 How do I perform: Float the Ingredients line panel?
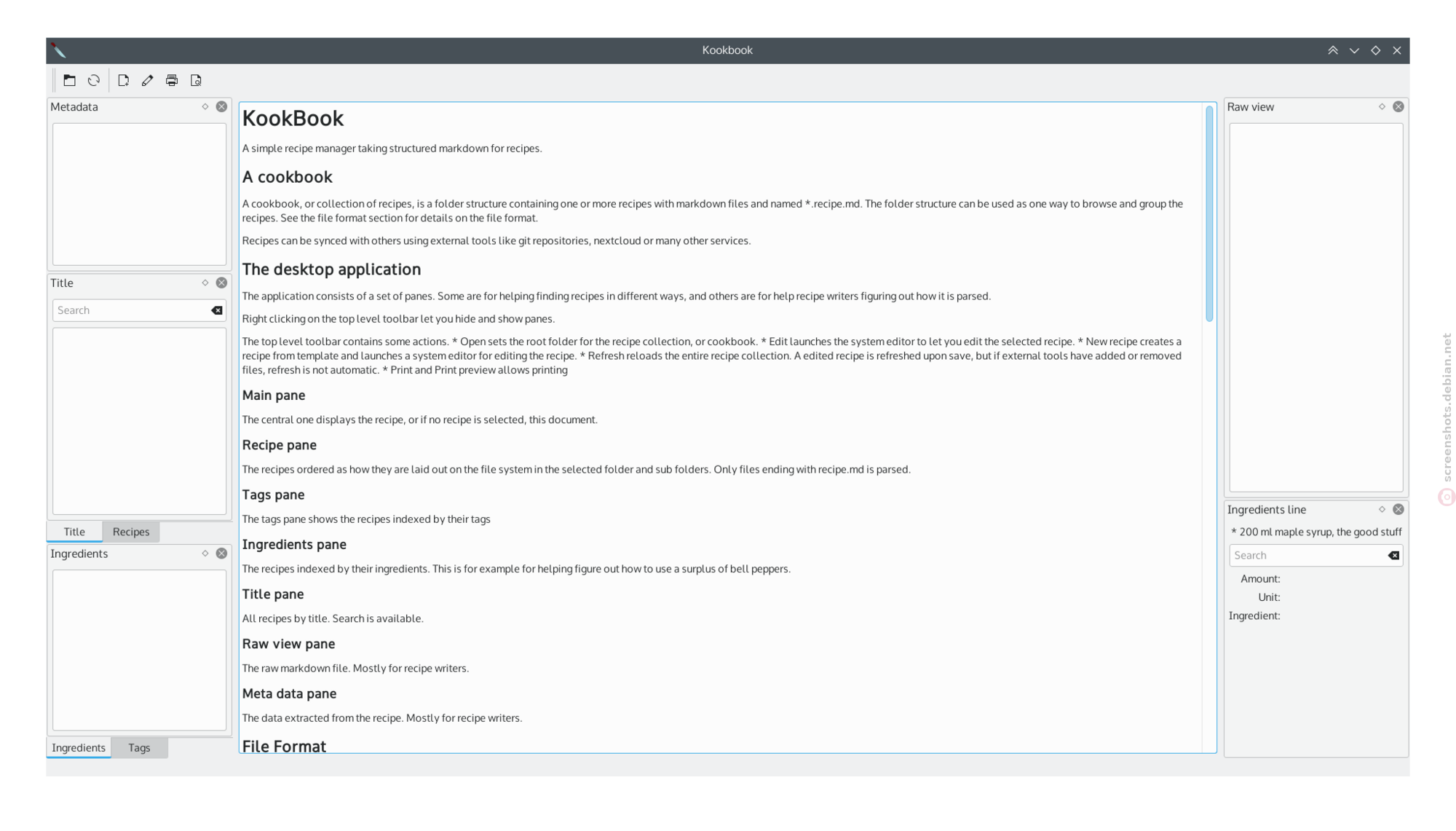[x=1382, y=509]
